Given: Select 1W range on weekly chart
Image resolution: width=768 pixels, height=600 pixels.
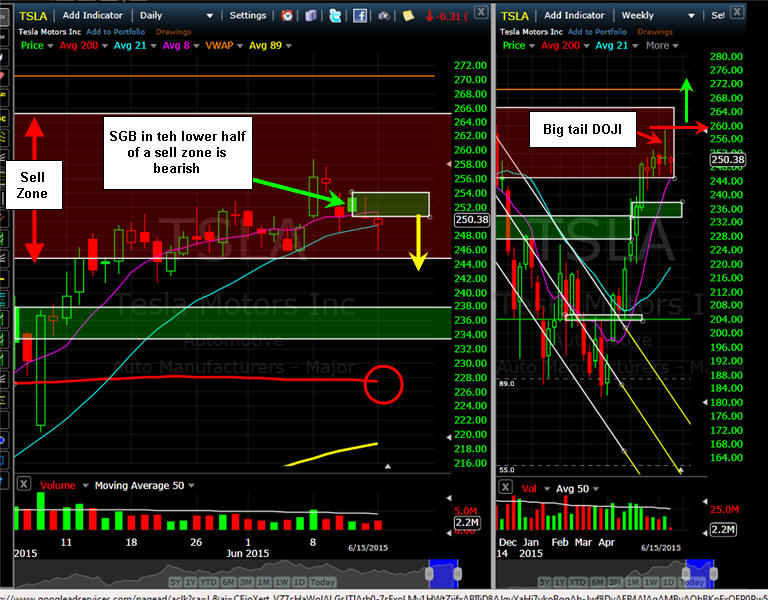Looking at the screenshot, I should point(651,582).
